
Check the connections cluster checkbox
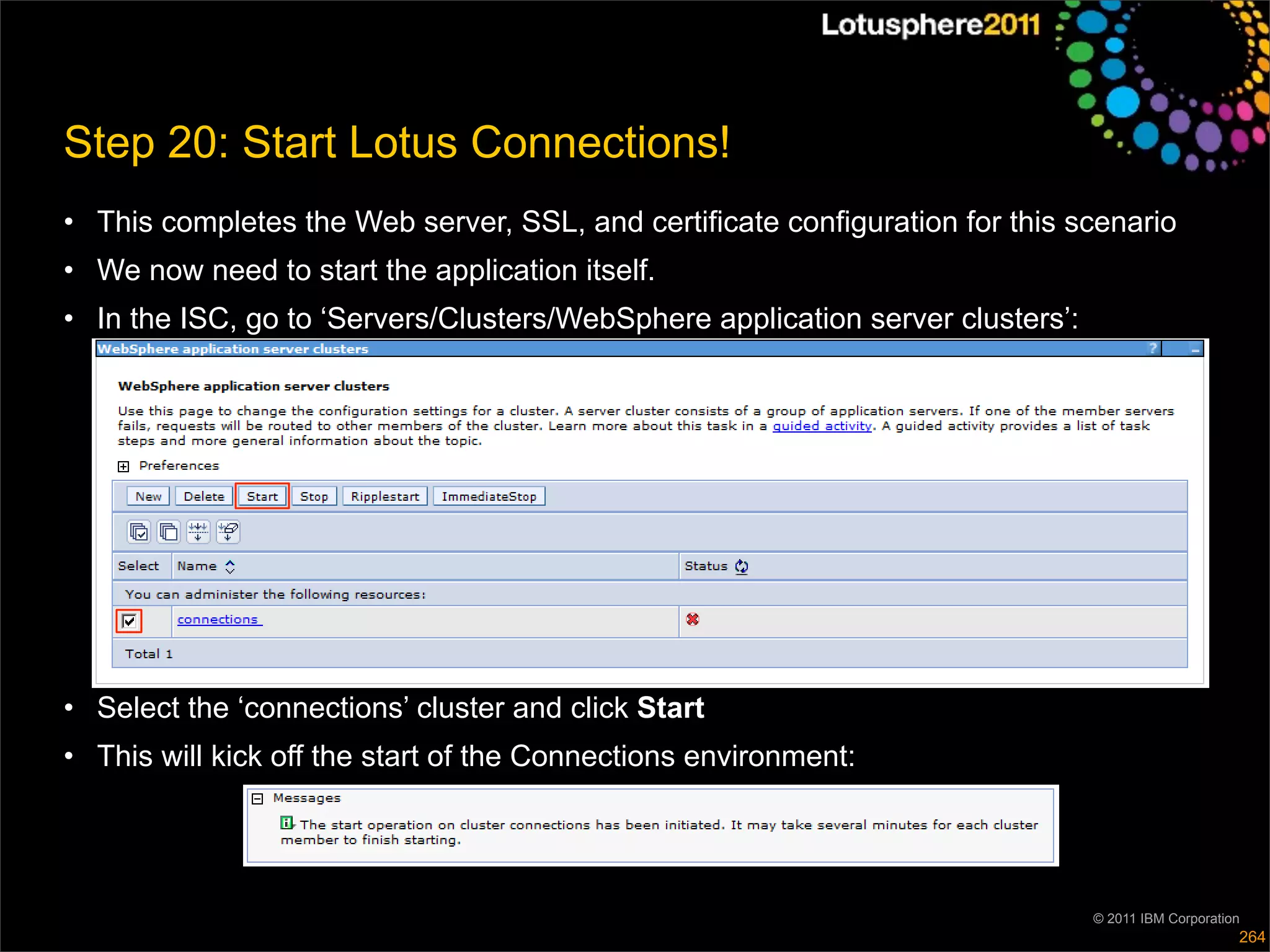pyautogui.click(x=129, y=620)
